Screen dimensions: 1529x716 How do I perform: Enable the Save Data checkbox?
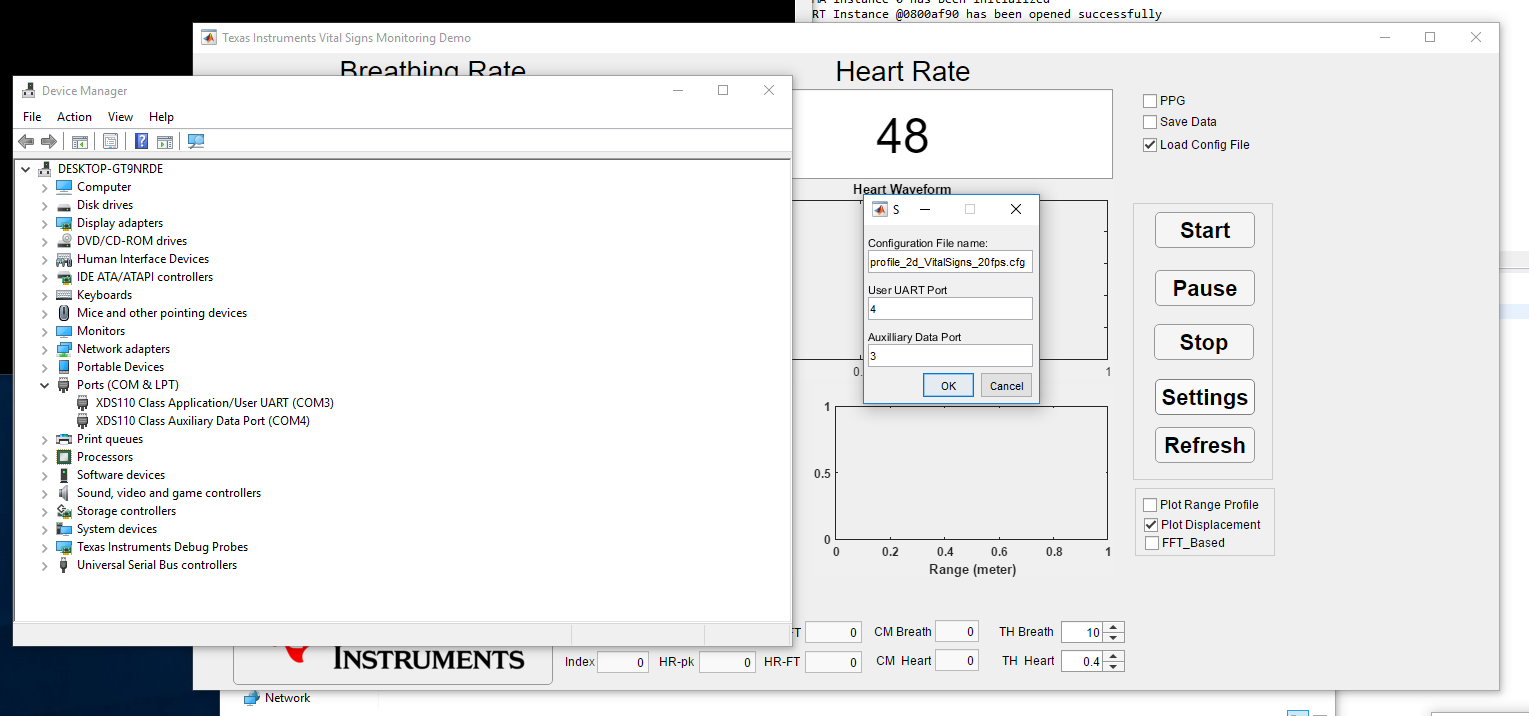pos(1150,122)
